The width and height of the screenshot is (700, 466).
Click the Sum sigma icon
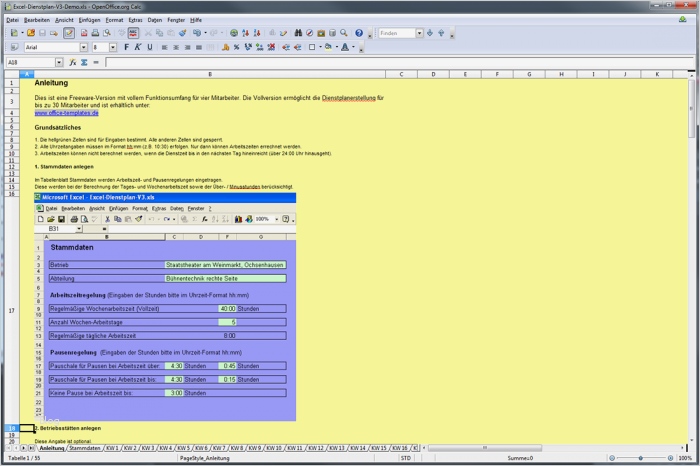[84, 62]
